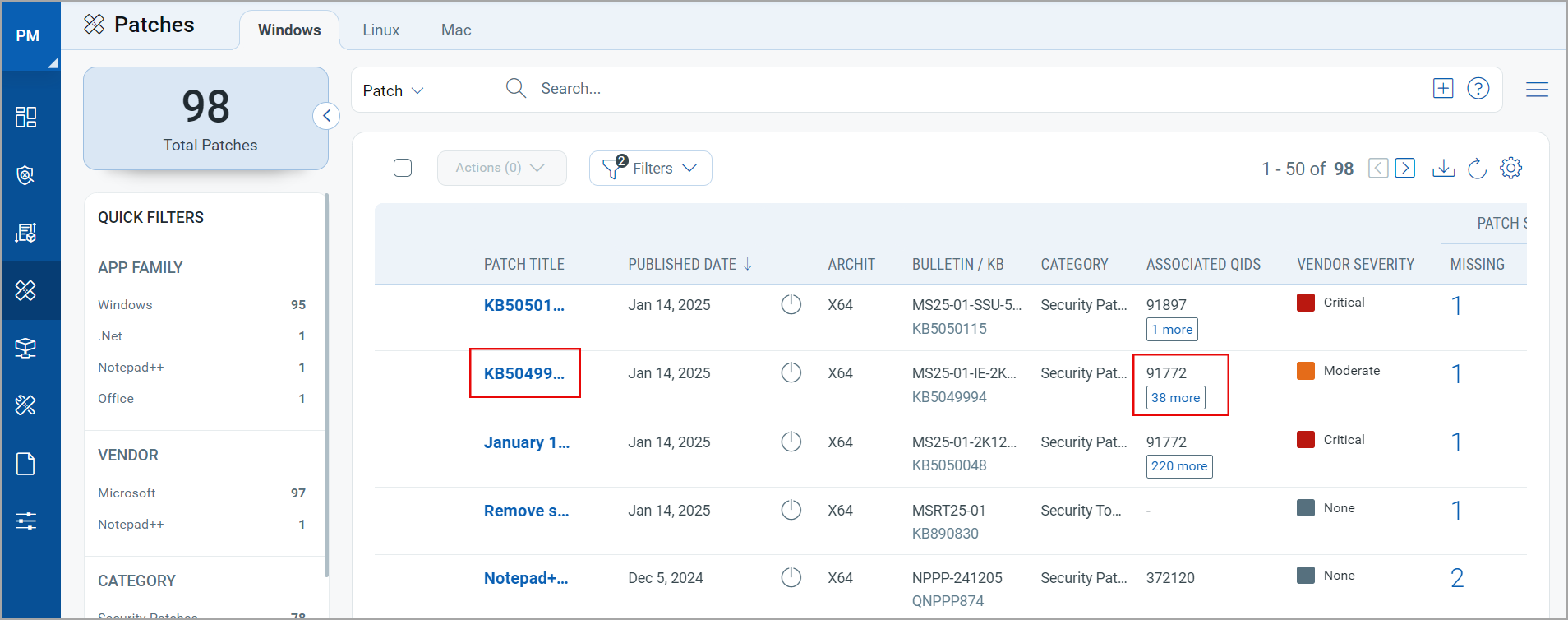Open the KB50499 patch link
Screen dimensions: 1568x620
pyautogui.click(x=523, y=373)
